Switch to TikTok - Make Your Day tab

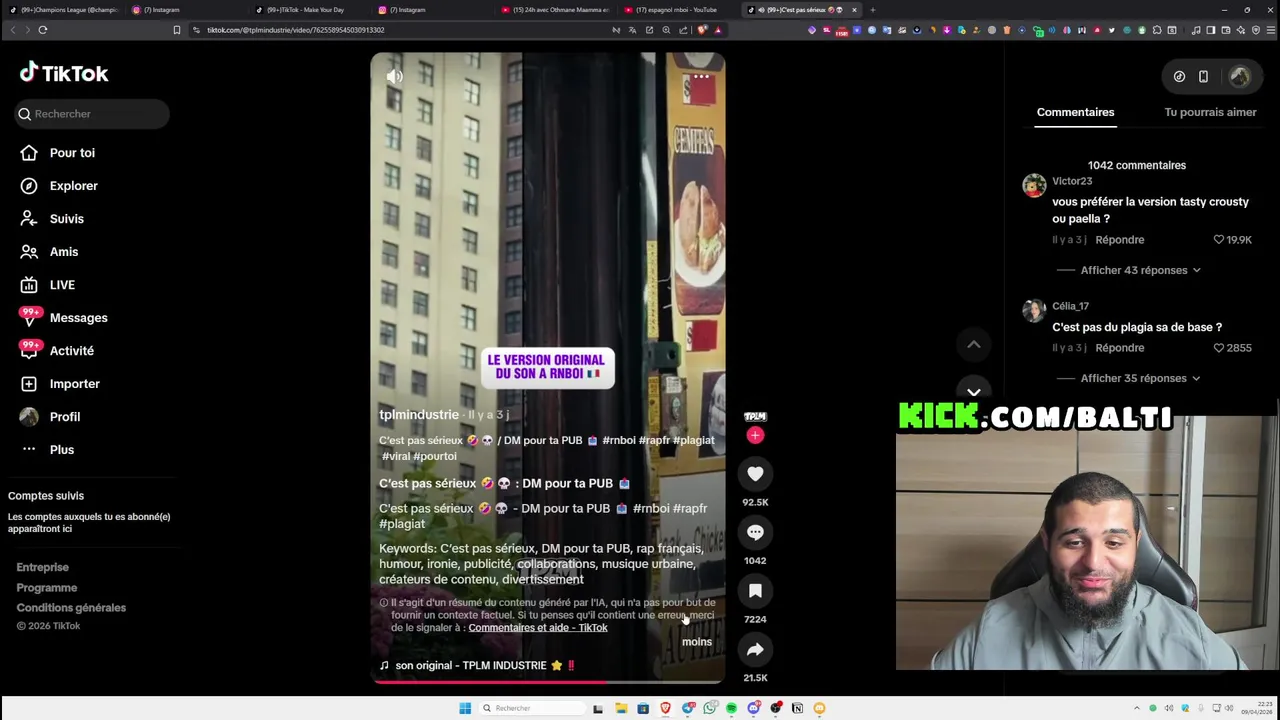coord(308,10)
